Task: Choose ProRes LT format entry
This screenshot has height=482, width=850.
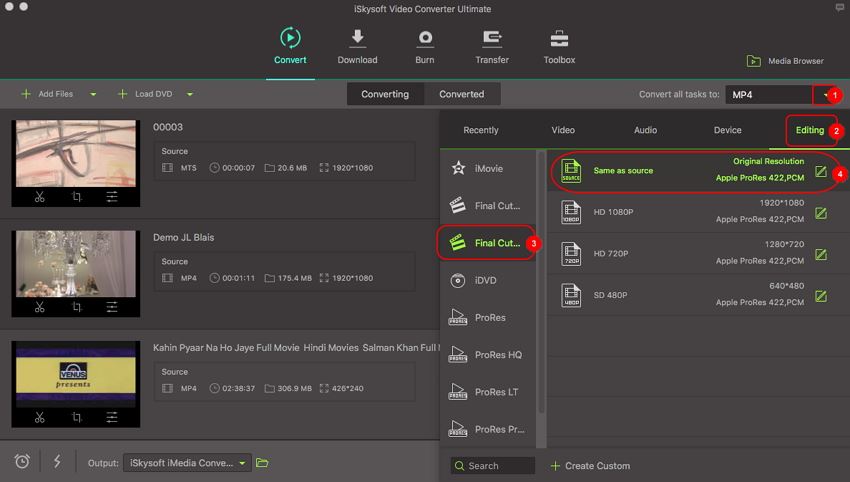Action: point(488,392)
